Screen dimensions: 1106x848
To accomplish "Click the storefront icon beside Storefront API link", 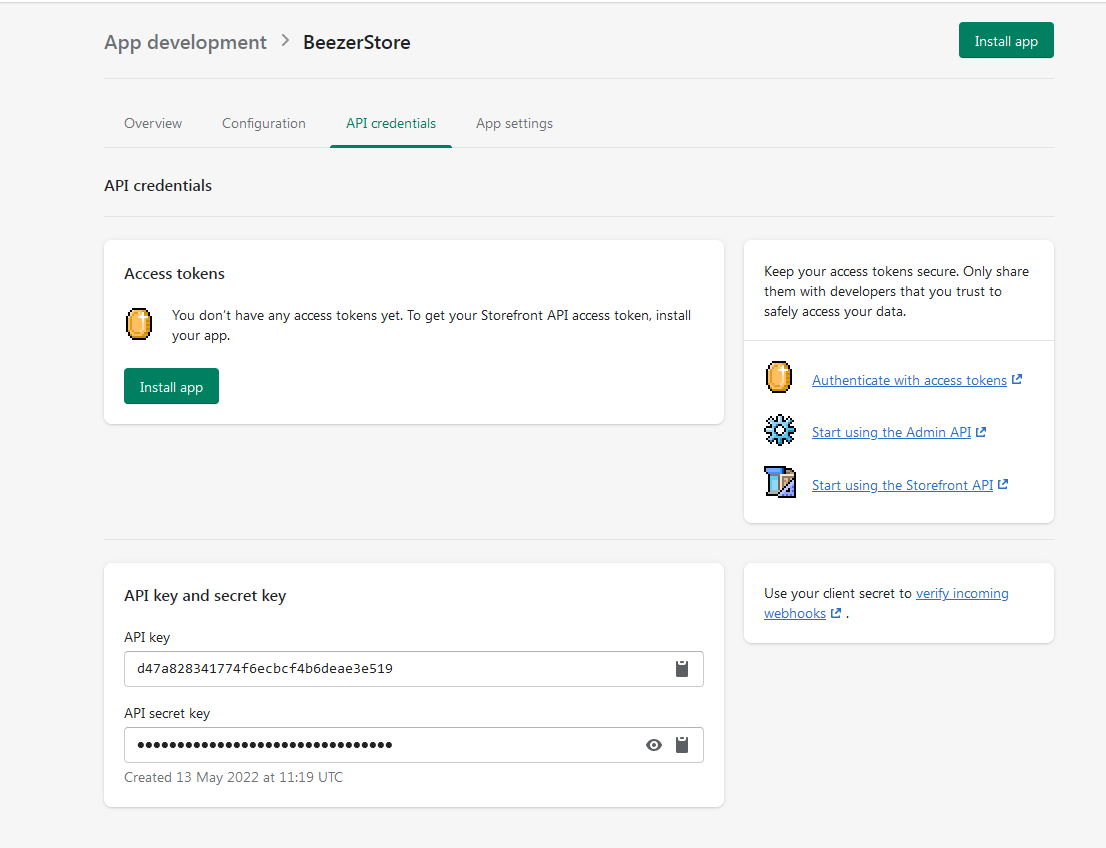I will (x=779, y=483).
